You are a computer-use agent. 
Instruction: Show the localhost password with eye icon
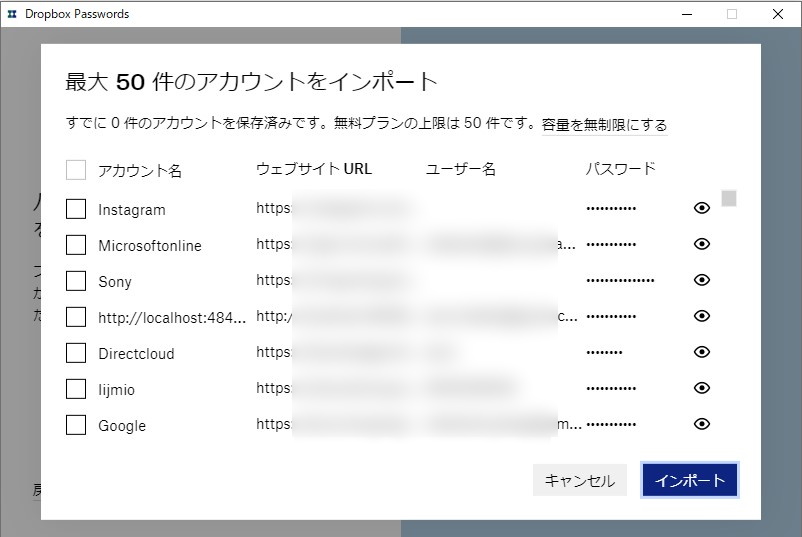click(x=702, y=316)
